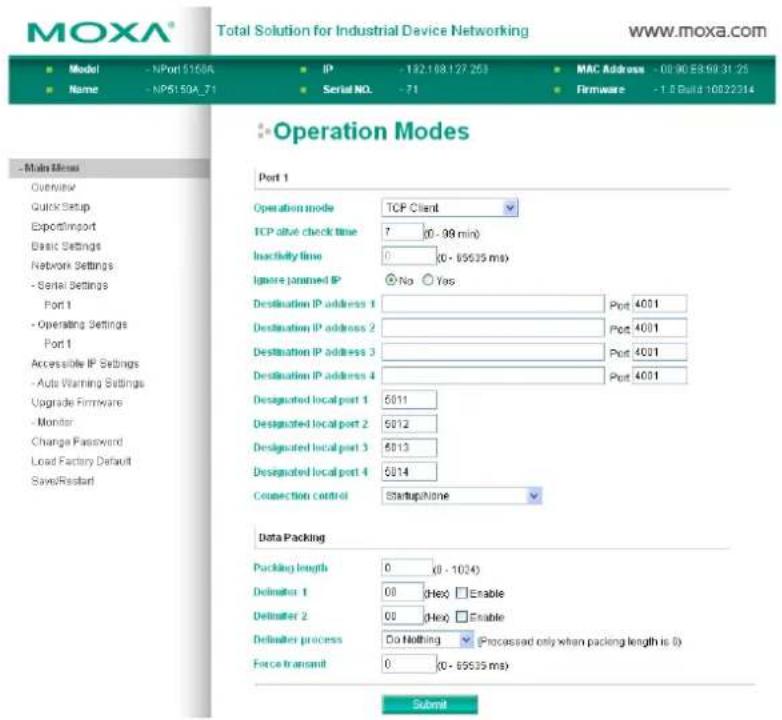The height and width of the screenshot is (720, 782).
Task: Click the Firmware build value in header
Action: [x=707, y=90]
